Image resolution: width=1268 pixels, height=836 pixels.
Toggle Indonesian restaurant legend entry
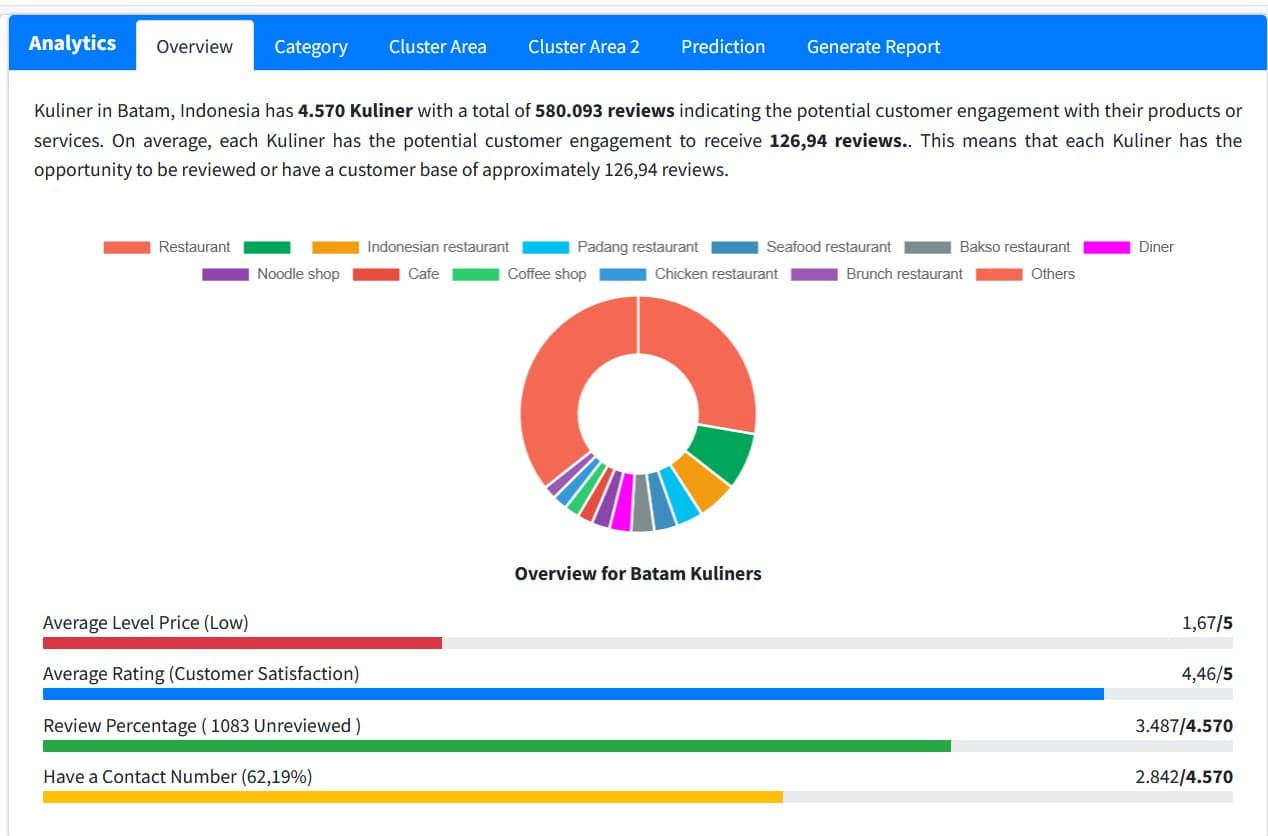[x=410, y=247]
